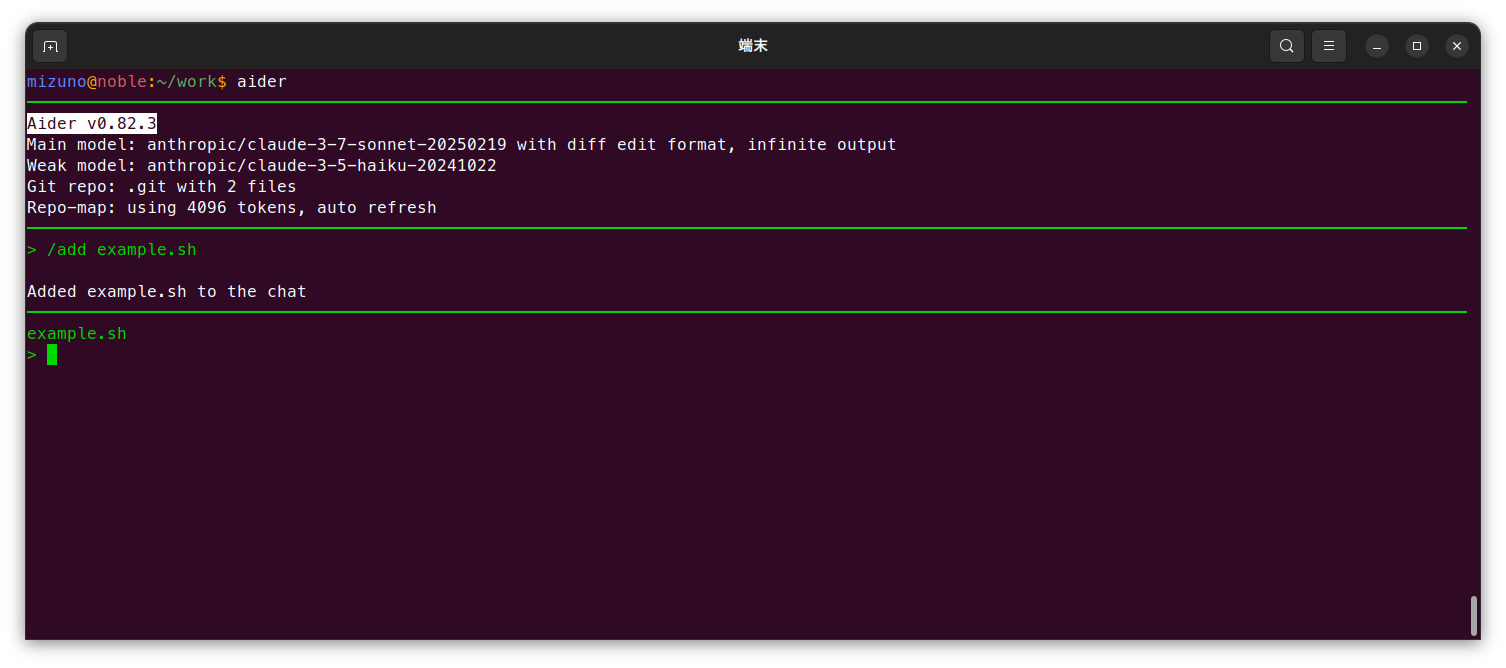Close the terminal window
The image size is (1506, 668).
click(x=1457, y=46)
